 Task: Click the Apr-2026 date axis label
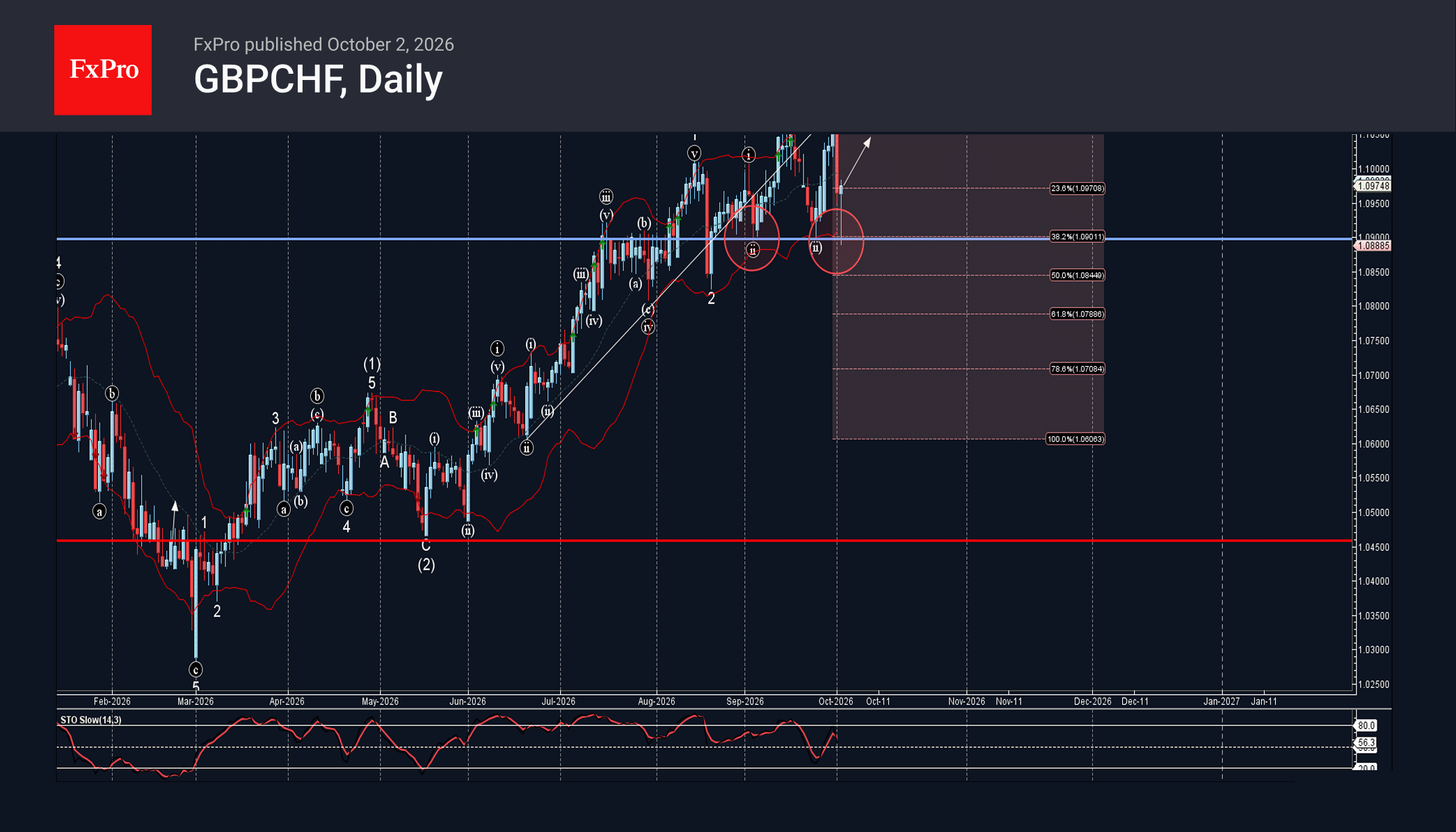pyautogui.click(x=287, y=701)
